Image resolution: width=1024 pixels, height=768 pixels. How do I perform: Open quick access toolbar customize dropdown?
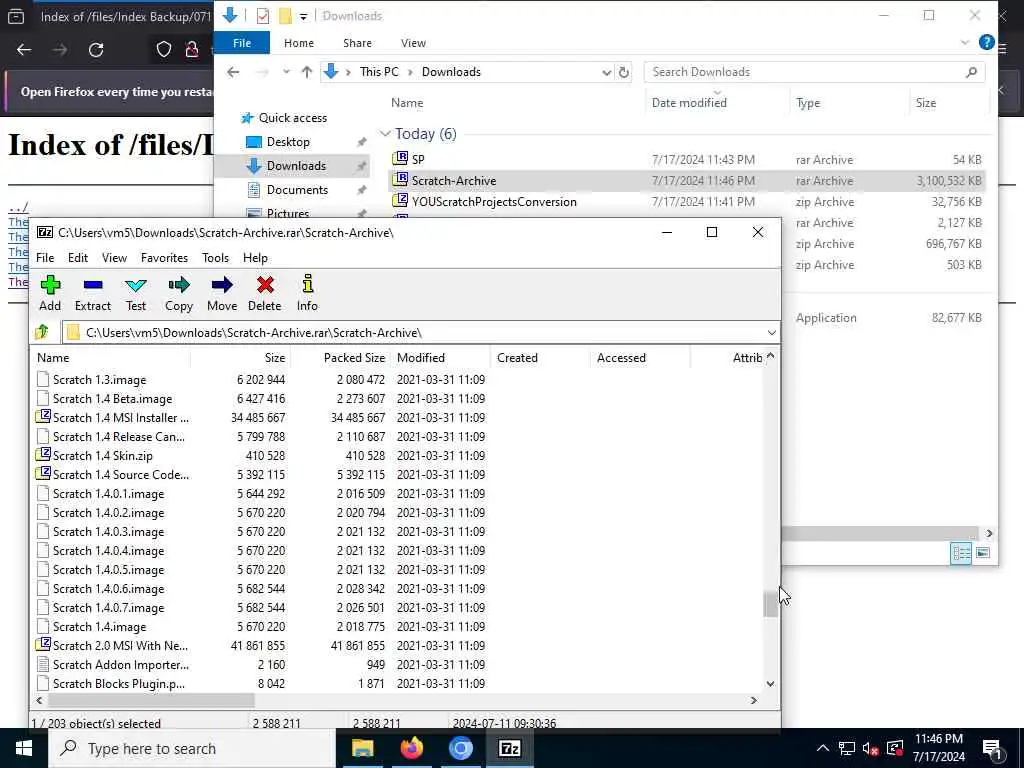click(304, 16)
